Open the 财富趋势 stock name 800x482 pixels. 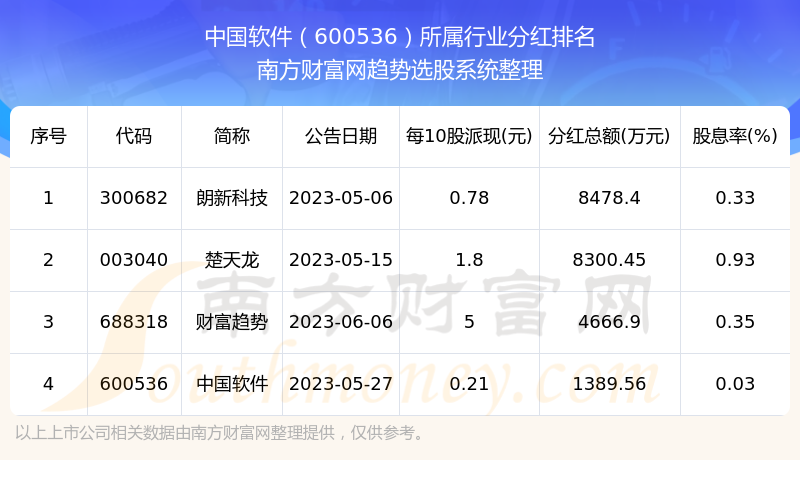(x=232, y=322)
